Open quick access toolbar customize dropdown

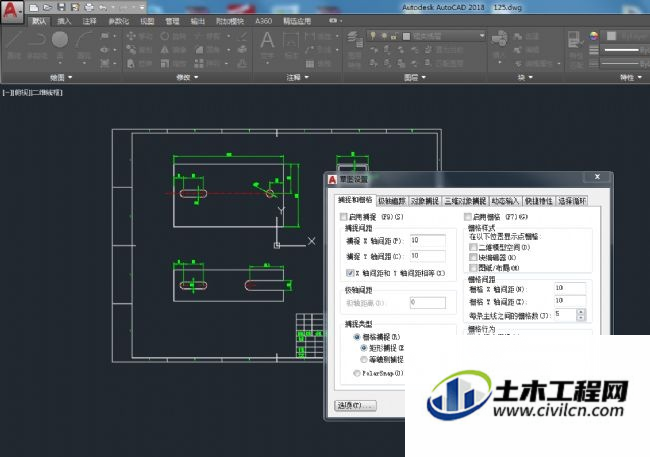coord(142,7)
